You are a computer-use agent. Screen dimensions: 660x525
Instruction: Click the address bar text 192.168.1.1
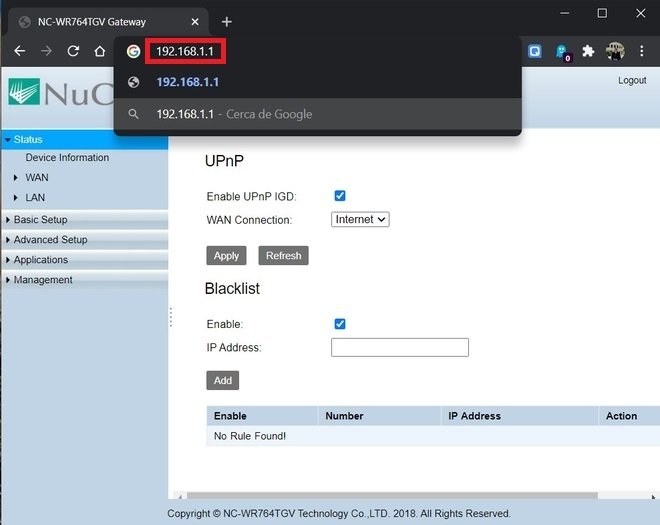click(185, 51)
